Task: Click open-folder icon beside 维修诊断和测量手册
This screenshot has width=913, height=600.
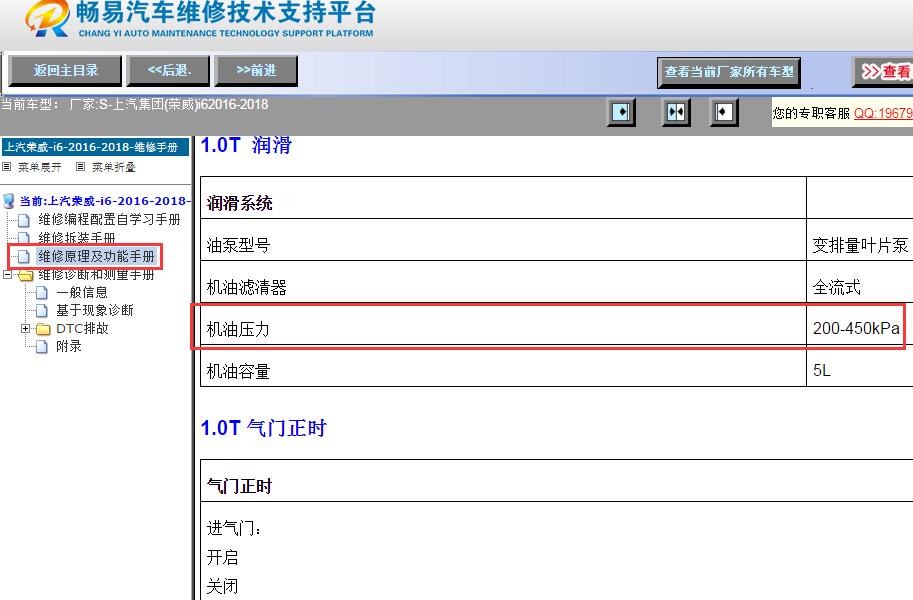Action: tap(25, 275)
